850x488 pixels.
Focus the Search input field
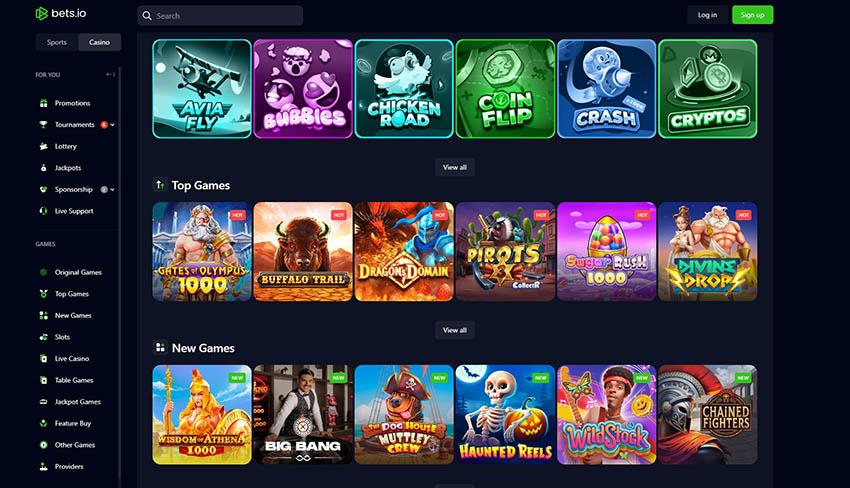pyautogui.click(x=220, y=16)
